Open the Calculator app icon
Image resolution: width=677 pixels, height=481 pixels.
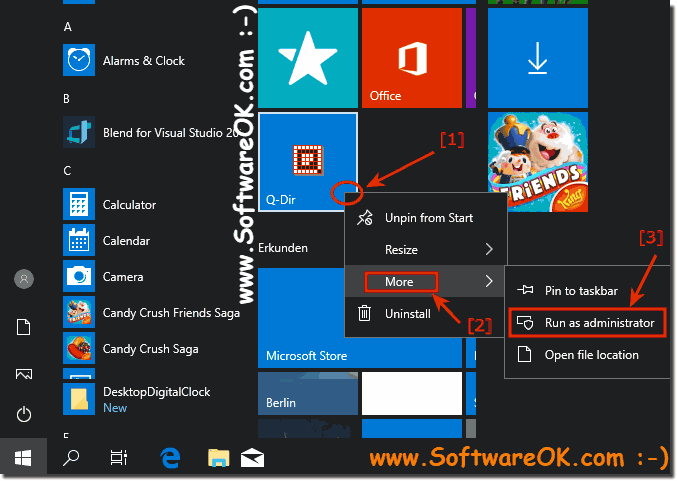click(79, 204)
